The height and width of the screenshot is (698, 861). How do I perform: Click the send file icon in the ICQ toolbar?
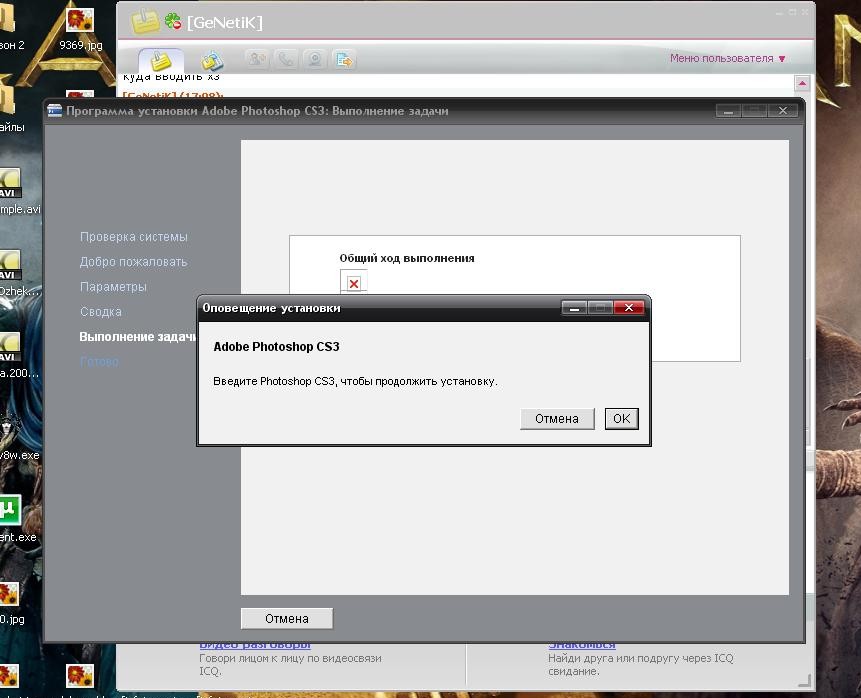(x=344, y=59)
